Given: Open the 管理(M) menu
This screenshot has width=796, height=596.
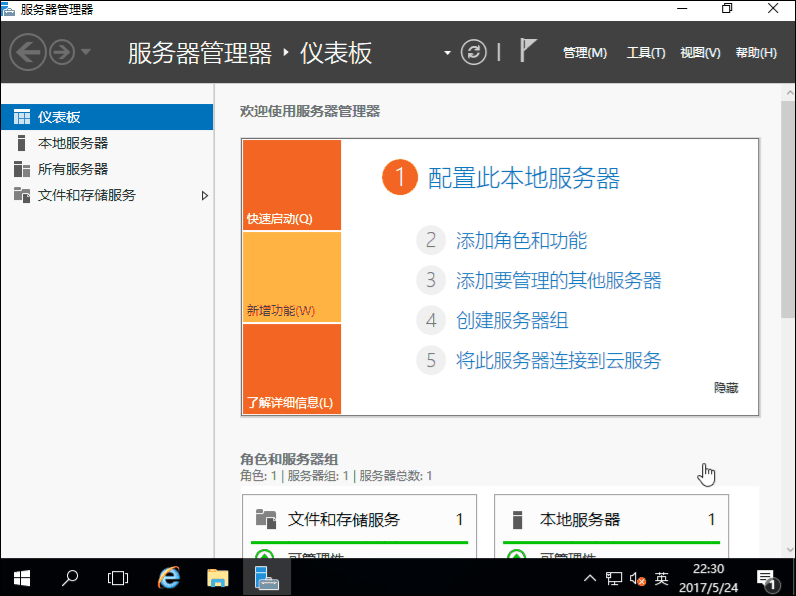Looking at the screenshot, I should (585, 53).
